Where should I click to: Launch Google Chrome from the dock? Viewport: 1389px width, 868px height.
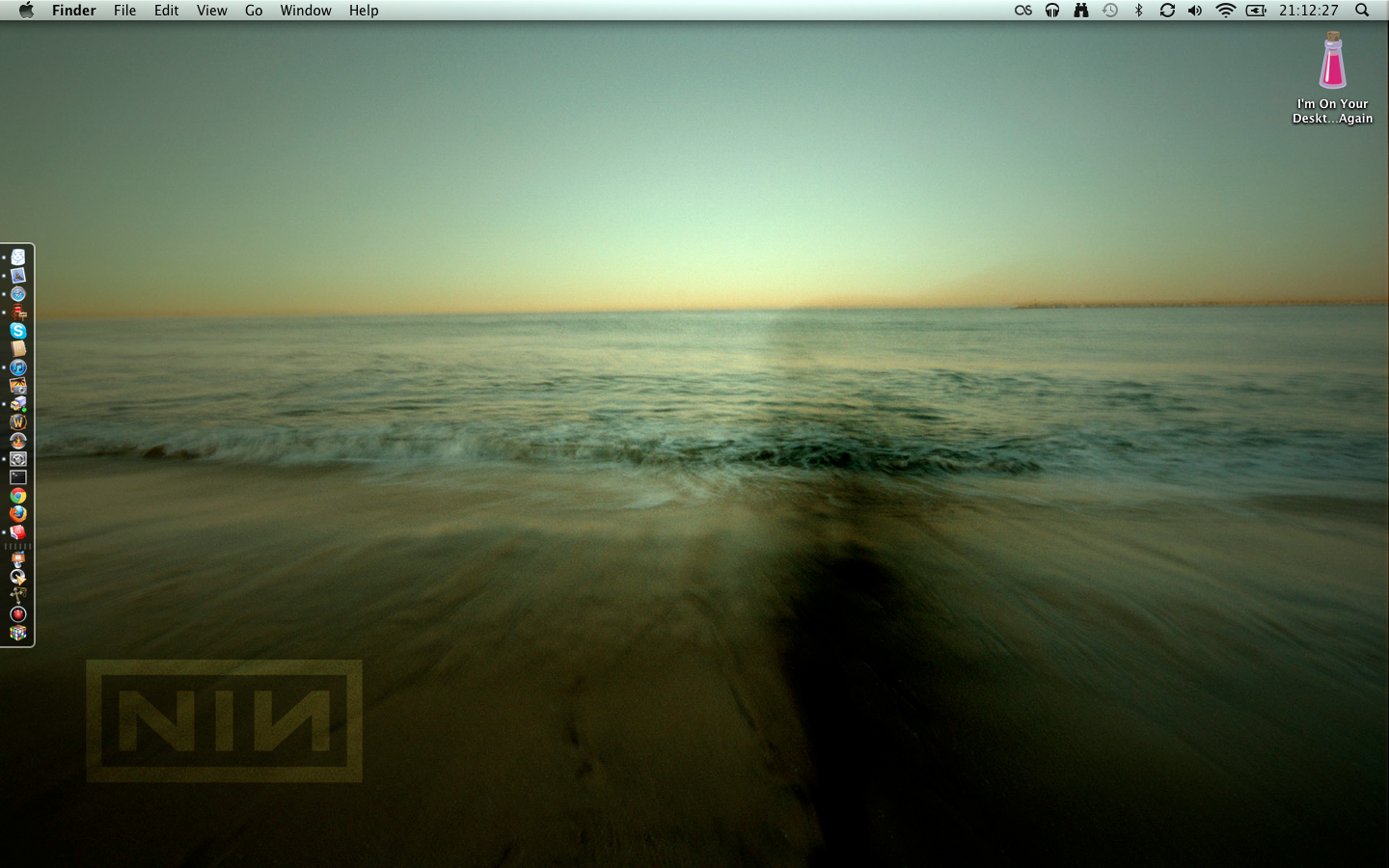pyautogui.click(x=17, y=496)
